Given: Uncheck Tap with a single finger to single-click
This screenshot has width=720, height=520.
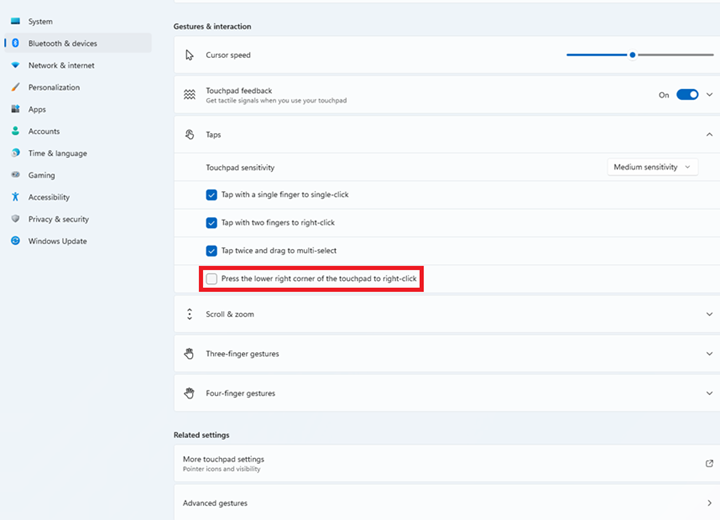Looking at the screenshot, I should [212, 195].
